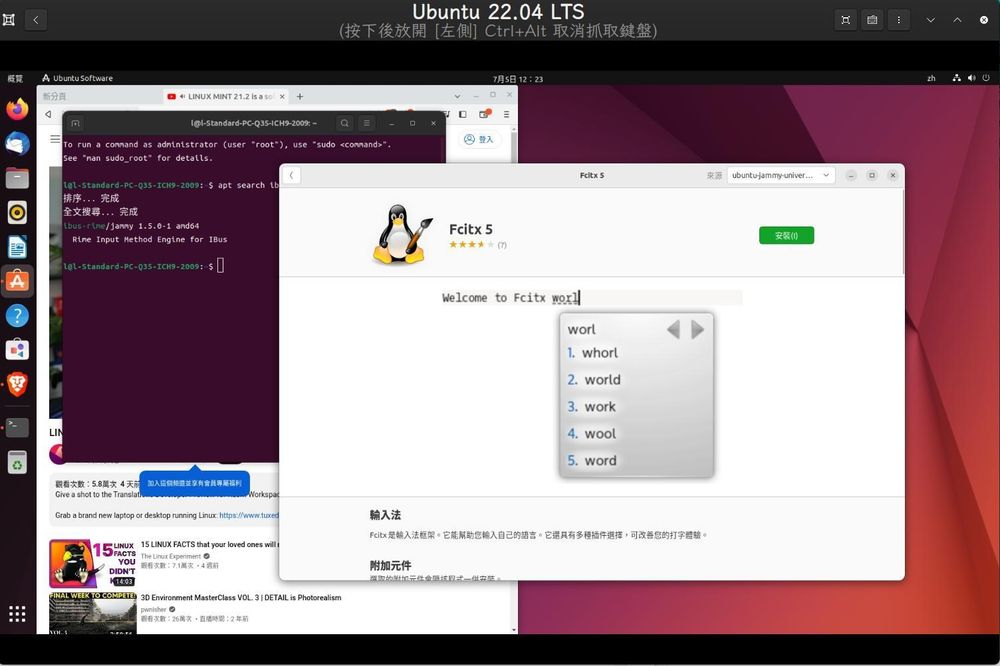
Task: Click the green 安裝 install button
Action: pos(786,235)
